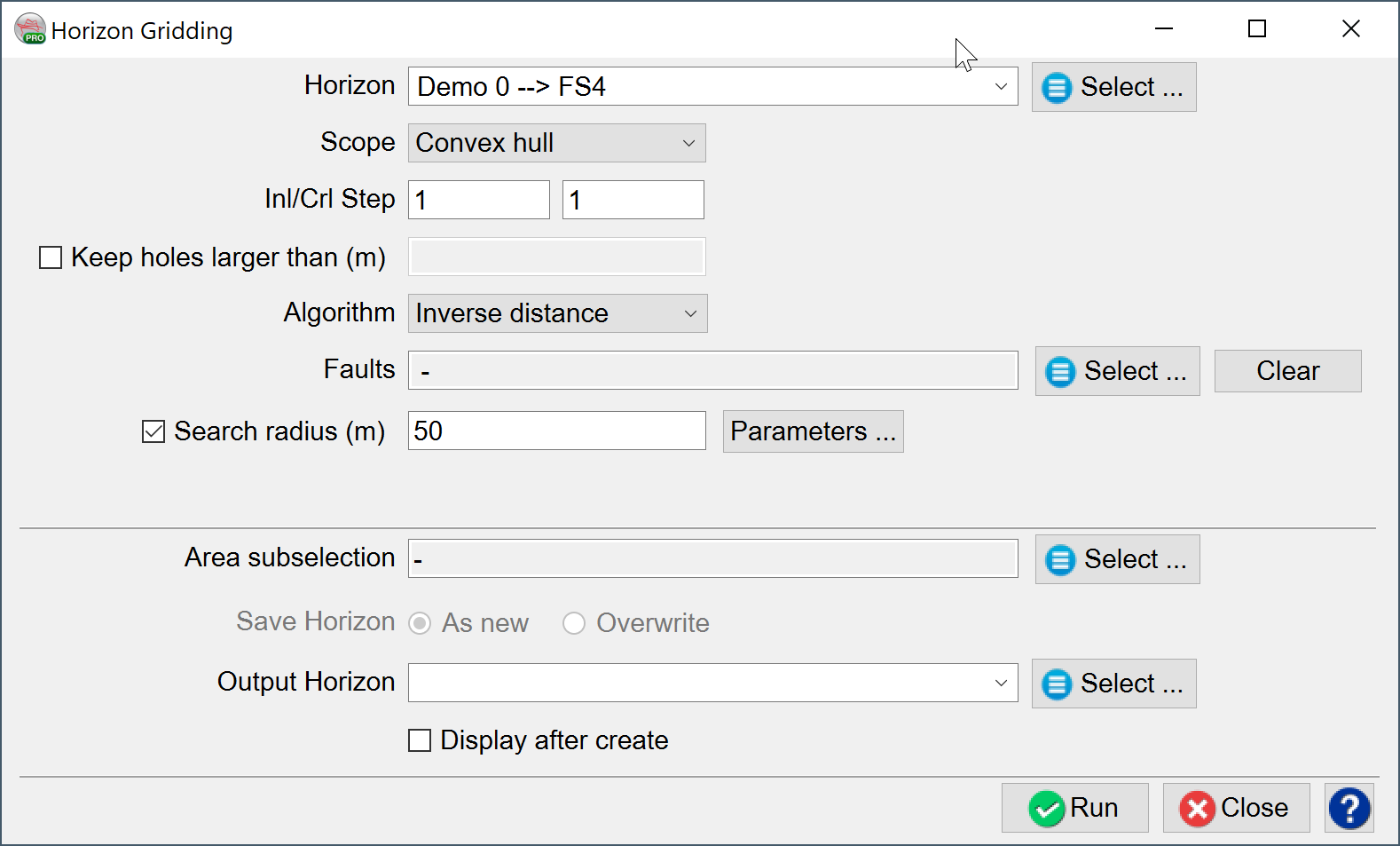Click the Search radius value field

(556, 431)
